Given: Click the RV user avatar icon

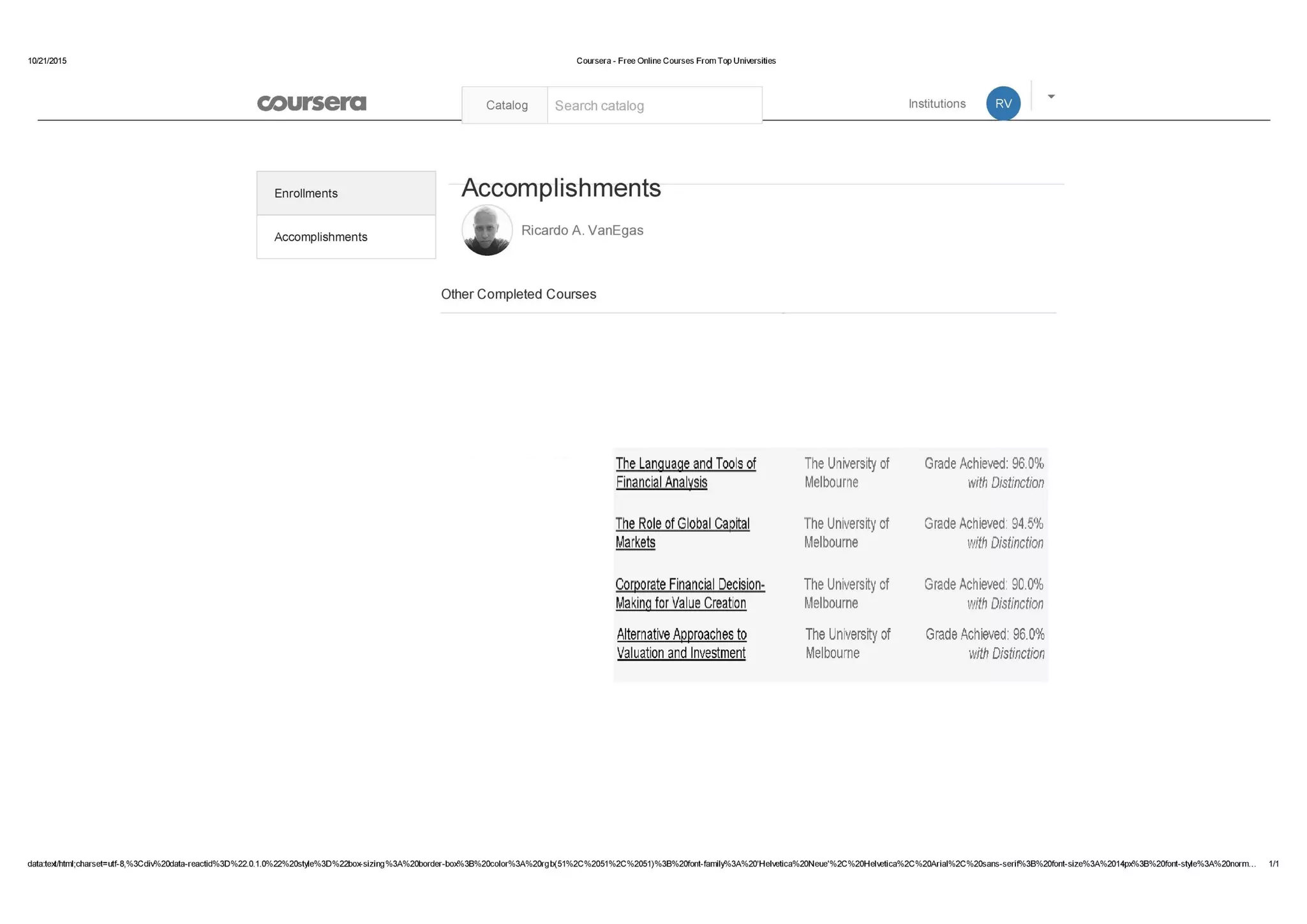Looking at the screenshot, I should 1003,103.
